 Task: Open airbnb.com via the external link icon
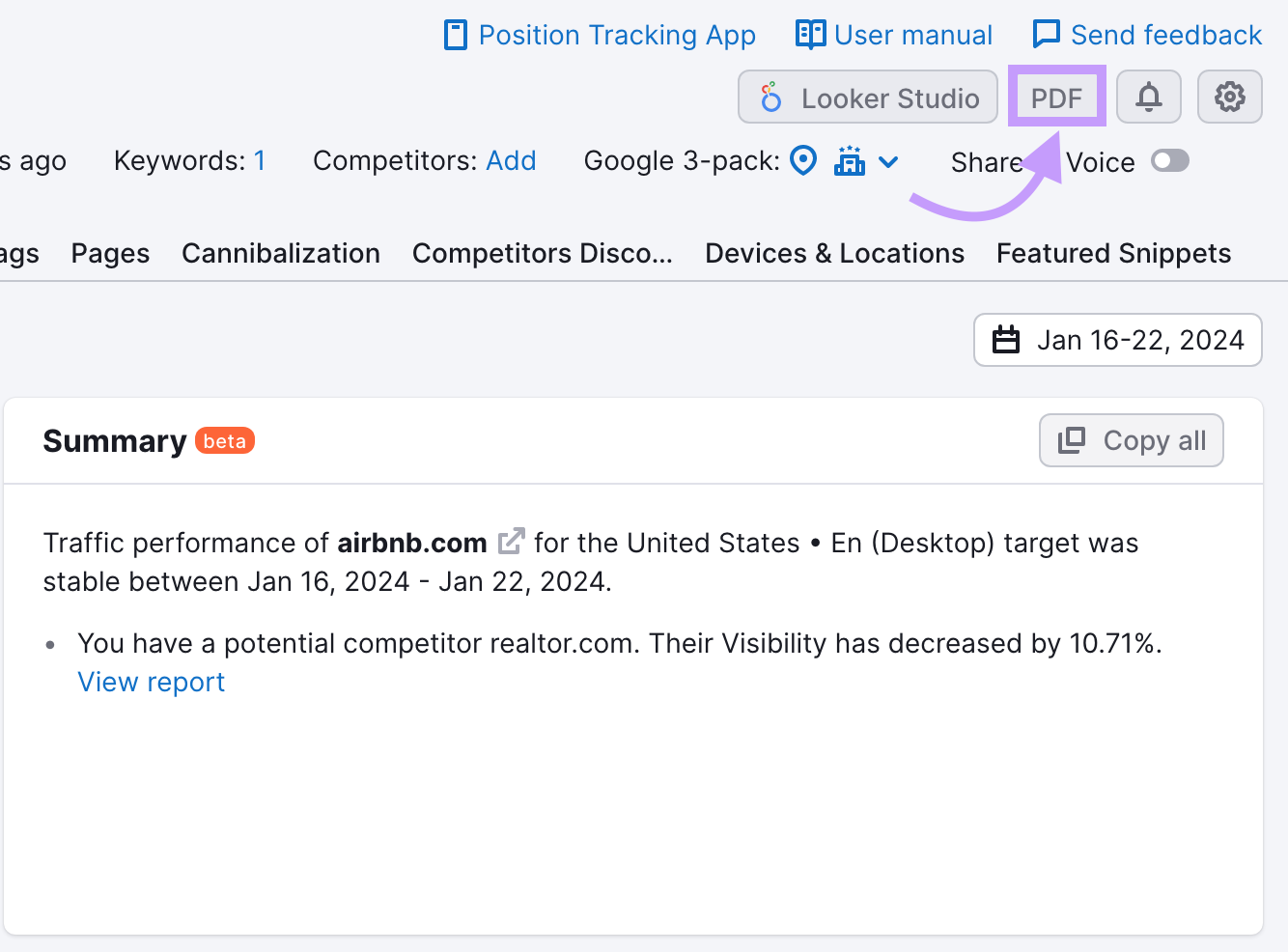pos(512,541)
